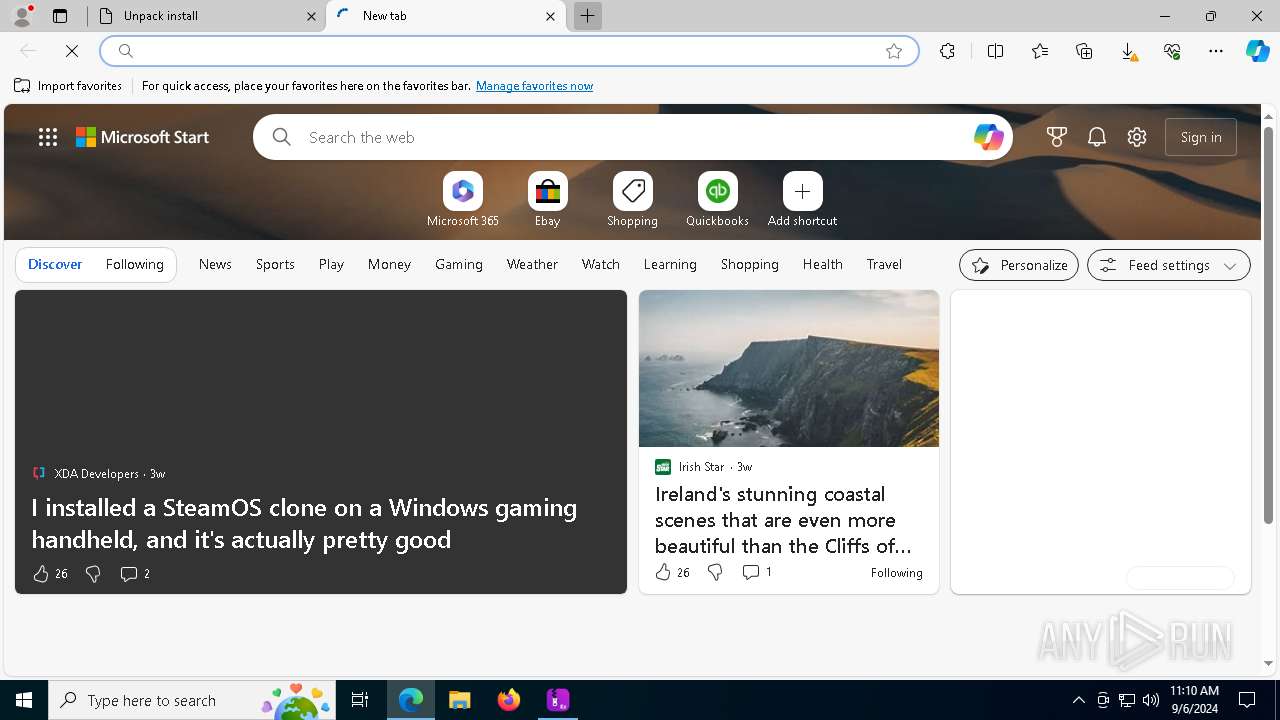Open the Favorites list icon
Image resolution: width=1280 pixels, height=720 pixels.
[x=1040, y=51]
